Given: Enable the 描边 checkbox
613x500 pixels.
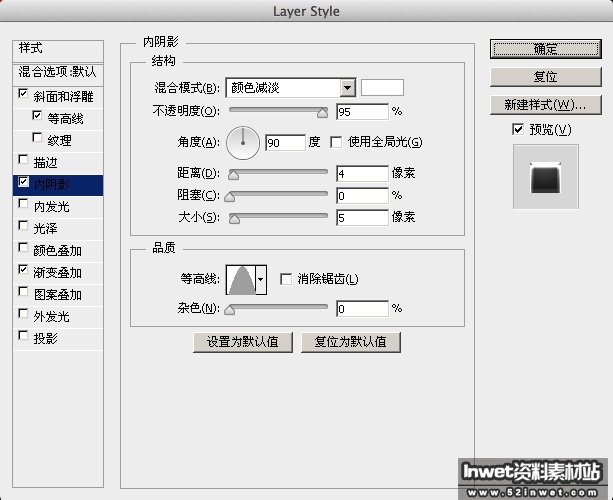Looking at the screenshot, I should pyautogui.click(x=23, y=159).
